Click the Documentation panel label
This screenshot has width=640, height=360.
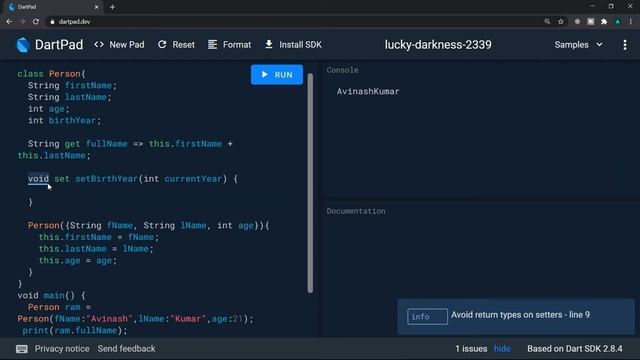click(x=356, y=211)
